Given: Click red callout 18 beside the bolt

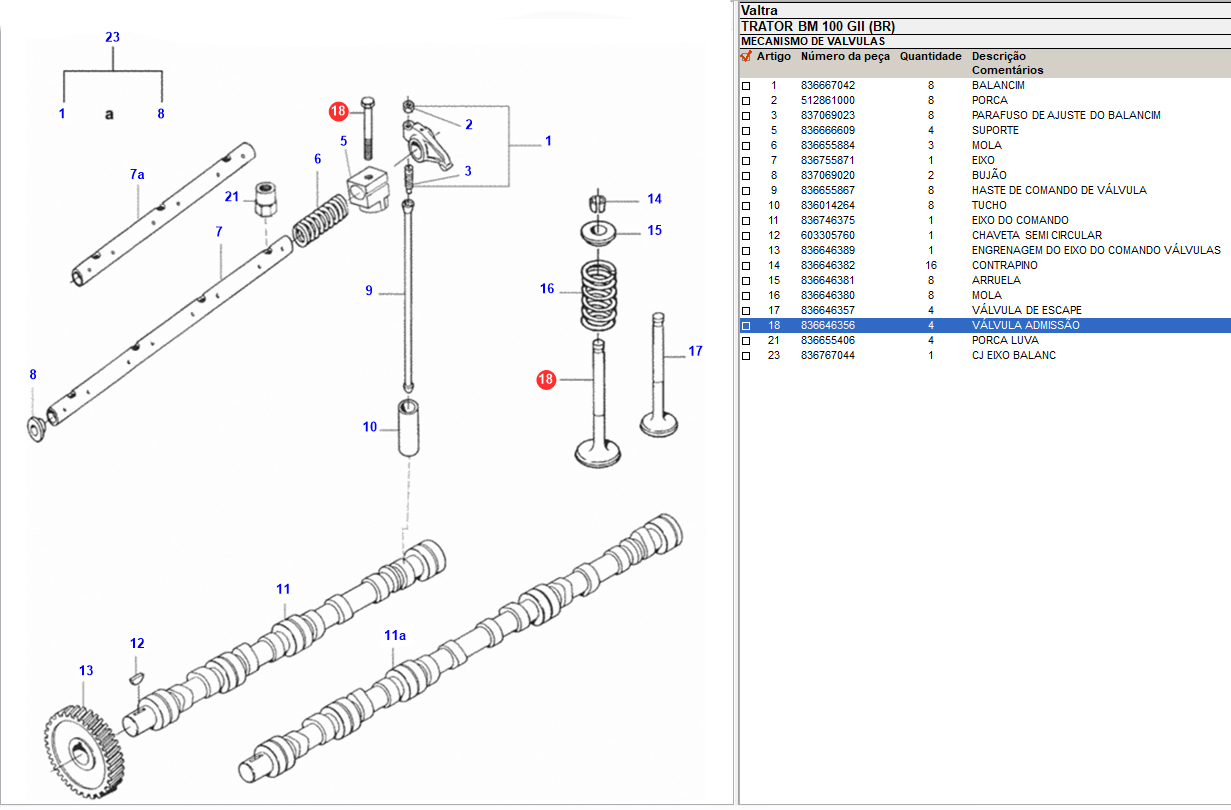Looking at the screenshot, I should pyautogui.click(x=338, y=111).
